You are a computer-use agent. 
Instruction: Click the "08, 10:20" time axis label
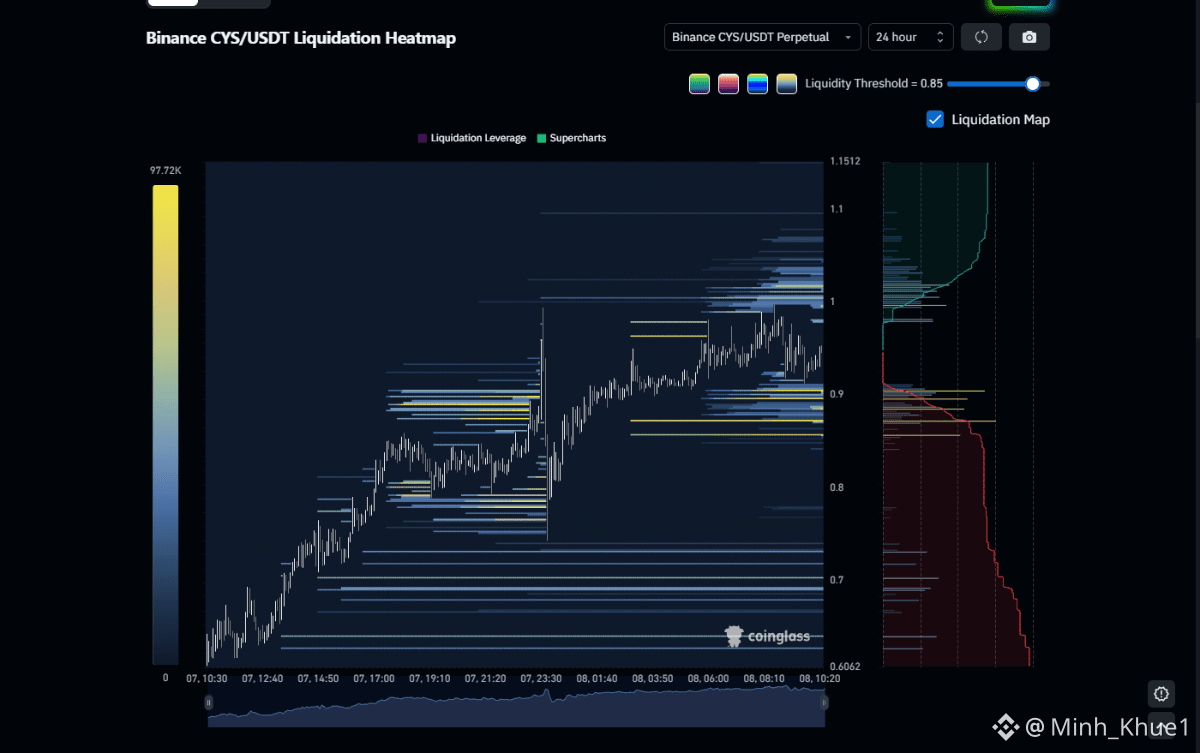click(x=821, y=678)
